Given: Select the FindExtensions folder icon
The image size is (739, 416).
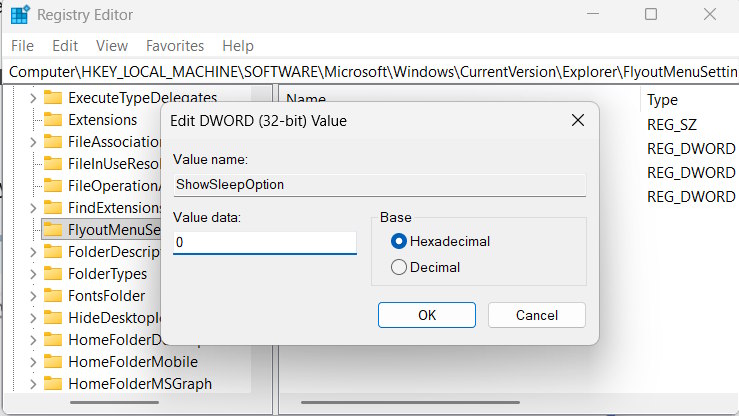Looking at the screenshot, I should (53, 207).
